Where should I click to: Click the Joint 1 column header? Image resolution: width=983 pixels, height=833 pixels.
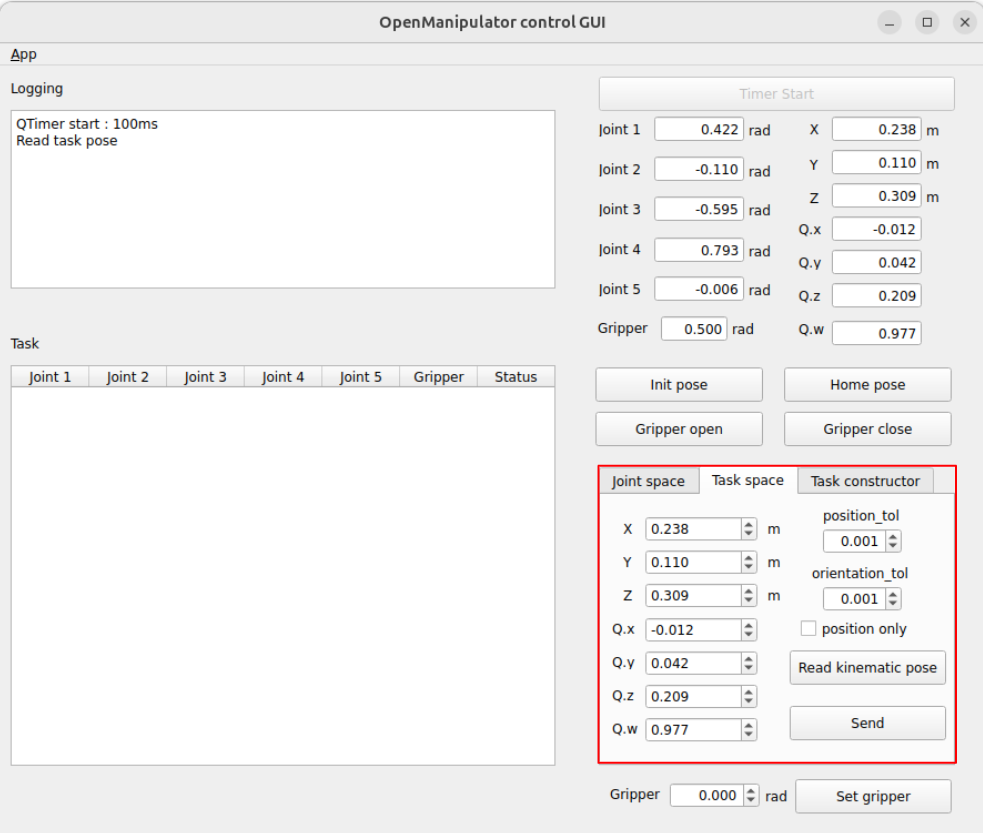pos(50,377)
